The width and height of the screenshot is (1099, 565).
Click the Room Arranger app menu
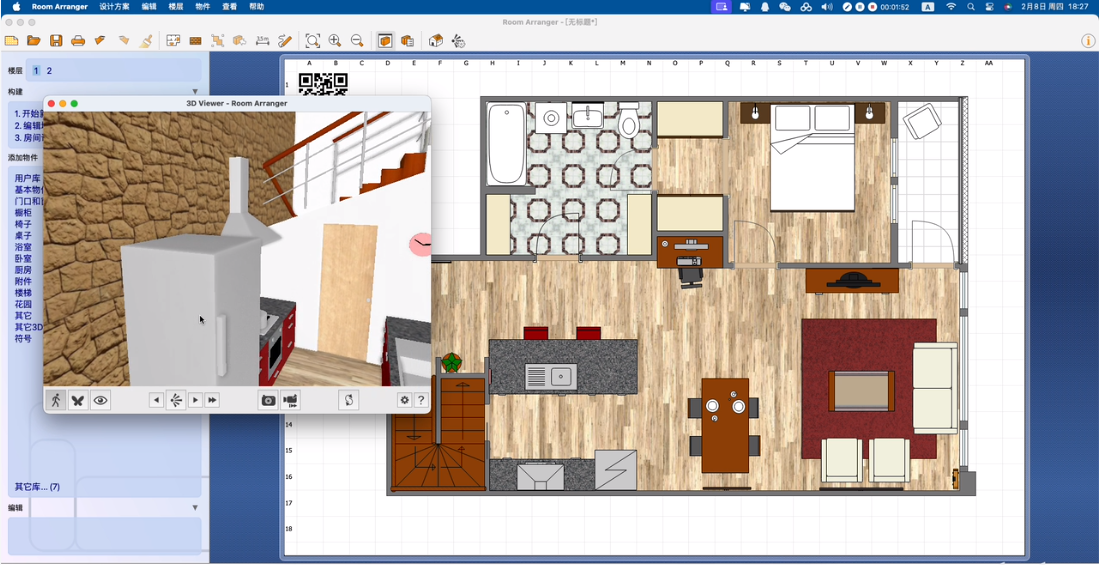[x=60, y=6]
